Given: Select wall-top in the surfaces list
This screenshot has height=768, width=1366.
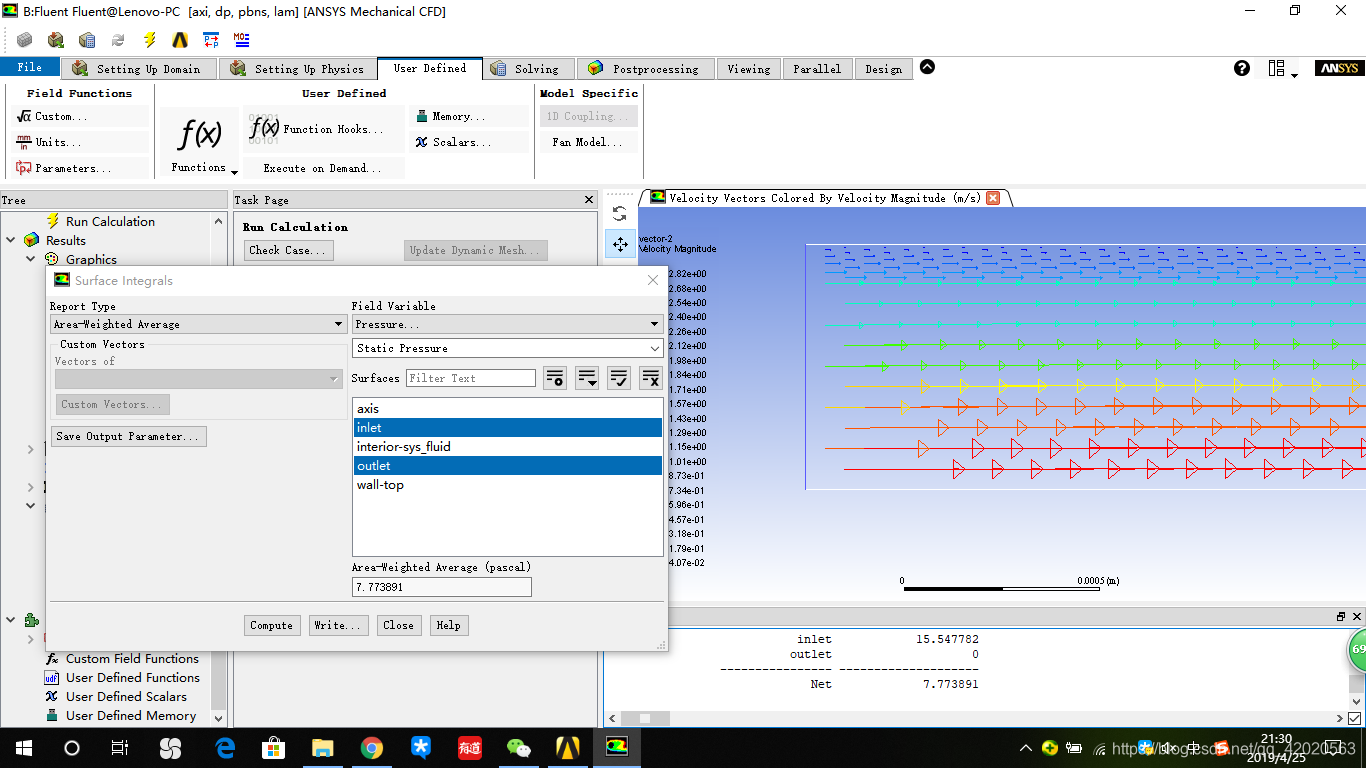Looking at the screenshot, I should click(508, 485).
